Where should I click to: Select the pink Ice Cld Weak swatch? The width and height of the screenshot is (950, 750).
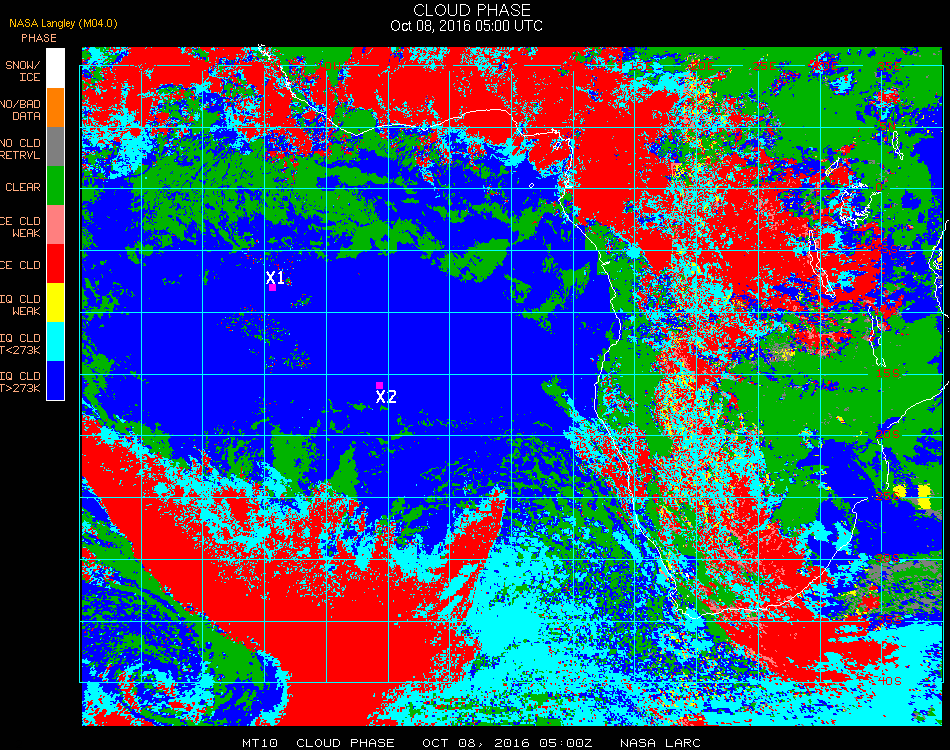pos(55,225)
